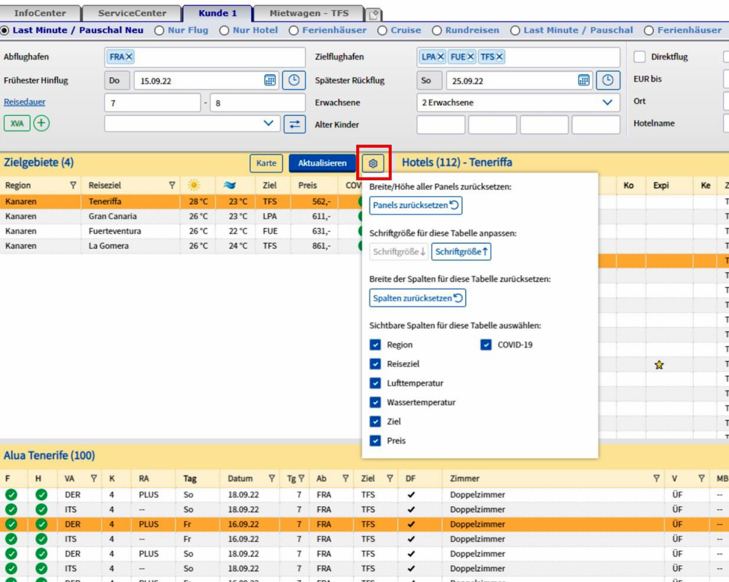Viewport: 729px width, 582px height.
Task: Remove FRA from Abflughafen field
Action: coord(129,57)
